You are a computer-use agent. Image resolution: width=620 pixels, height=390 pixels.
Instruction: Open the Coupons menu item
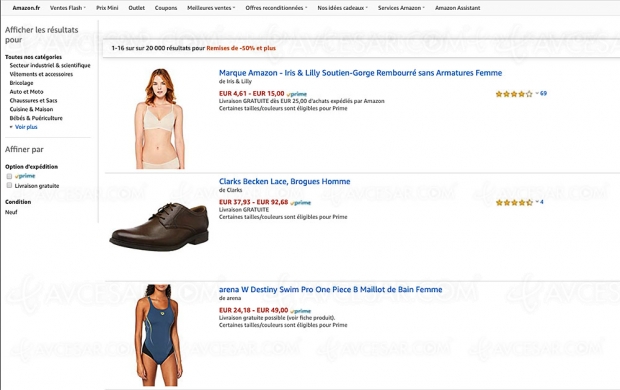[166, 8]
